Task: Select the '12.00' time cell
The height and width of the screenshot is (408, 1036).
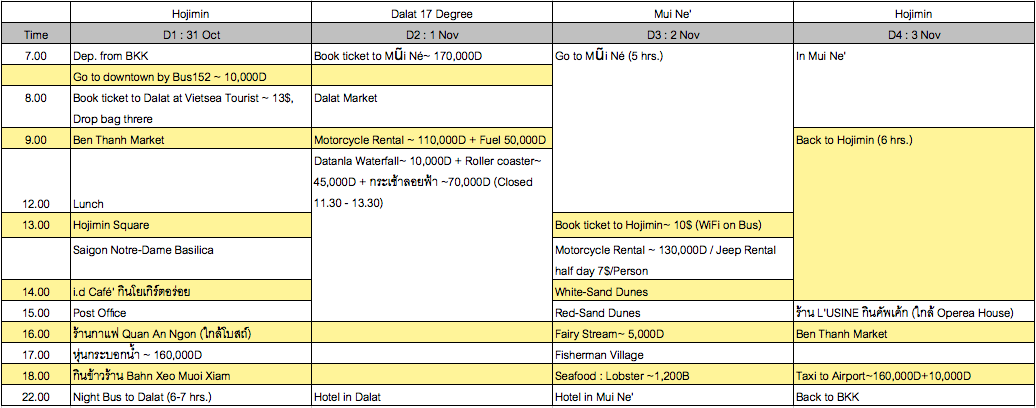Action: (36, 181)
